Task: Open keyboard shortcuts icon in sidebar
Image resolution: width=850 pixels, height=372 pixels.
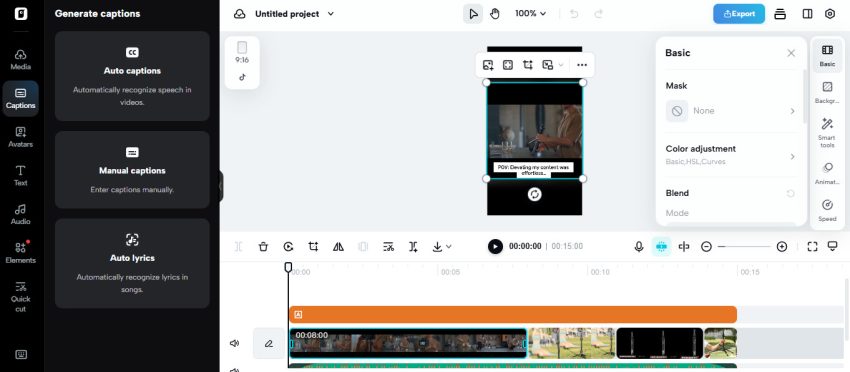Action: [x=21, y=355]
